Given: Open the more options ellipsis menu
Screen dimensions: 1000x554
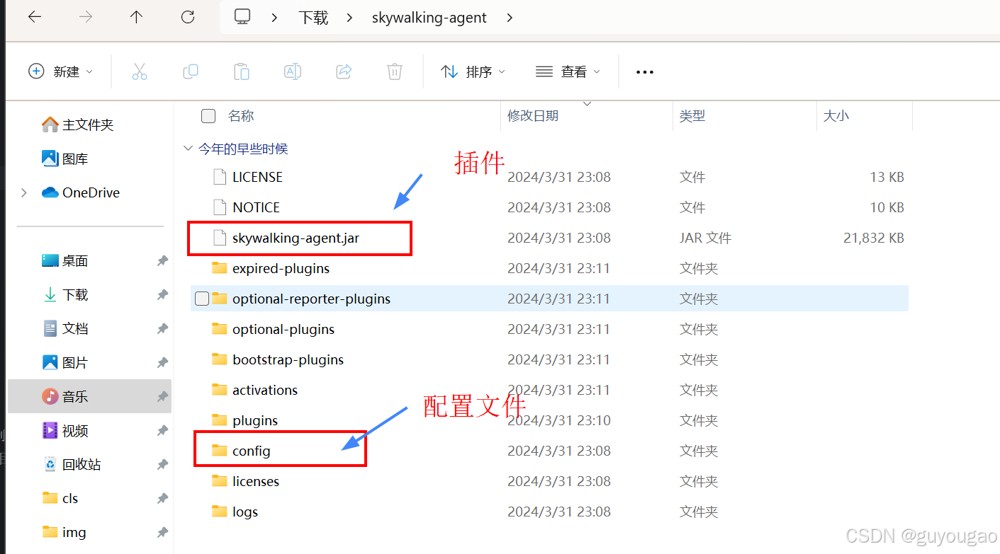Looking at the screenshot, I should point(645,72).
